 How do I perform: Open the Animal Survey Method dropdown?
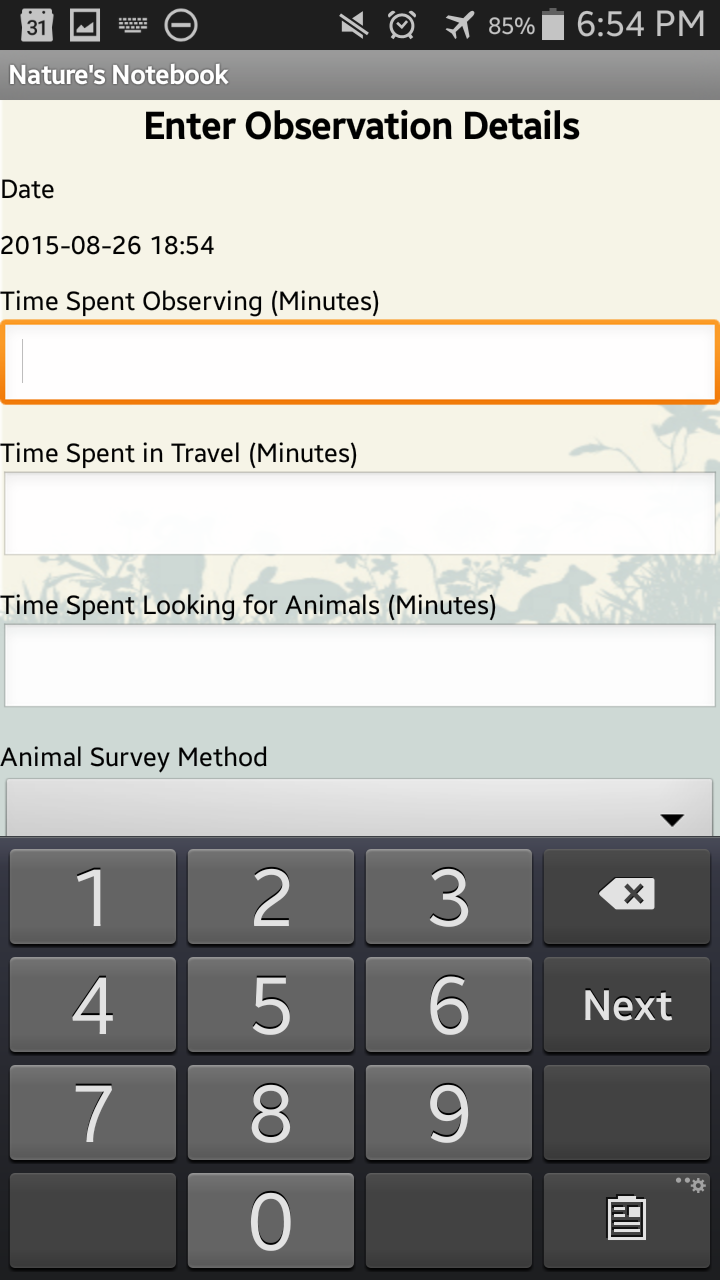tap(360, 808)
